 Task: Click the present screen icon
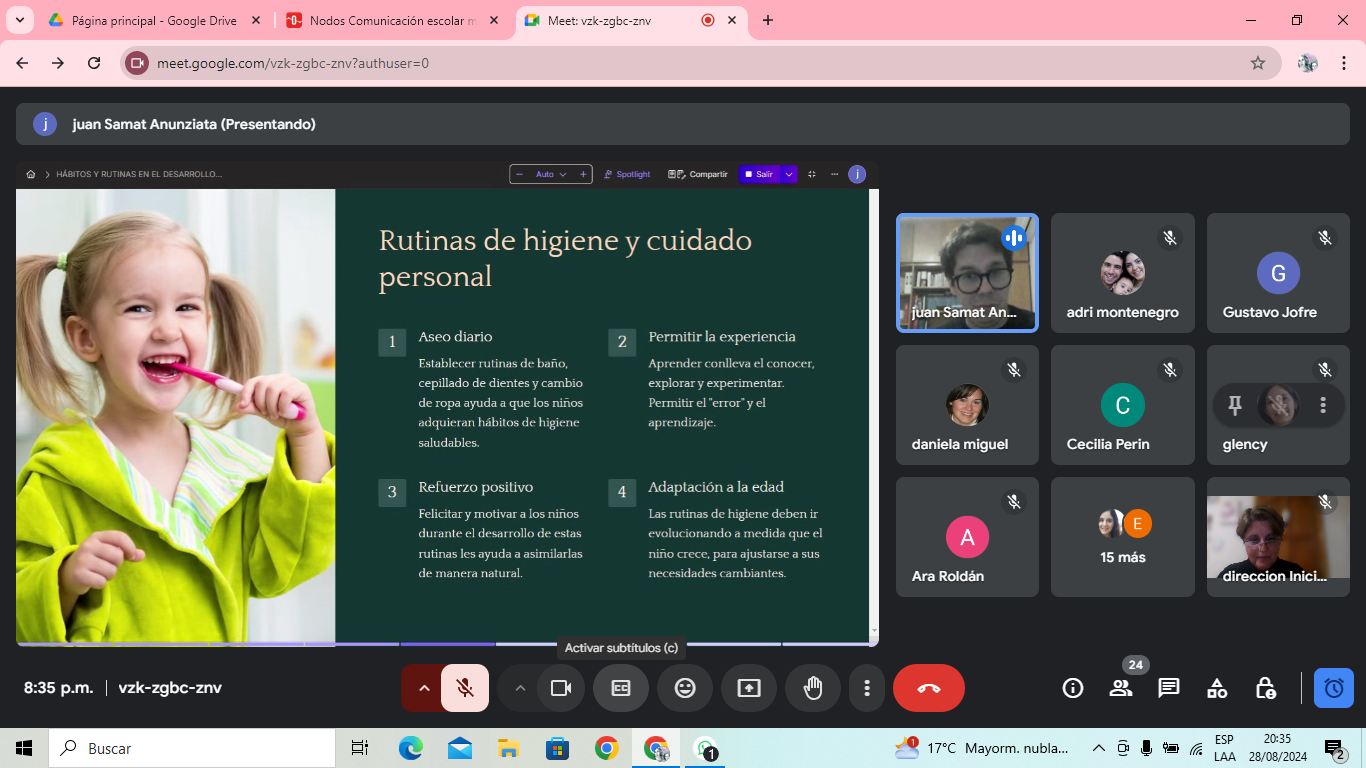coord(749,688)
